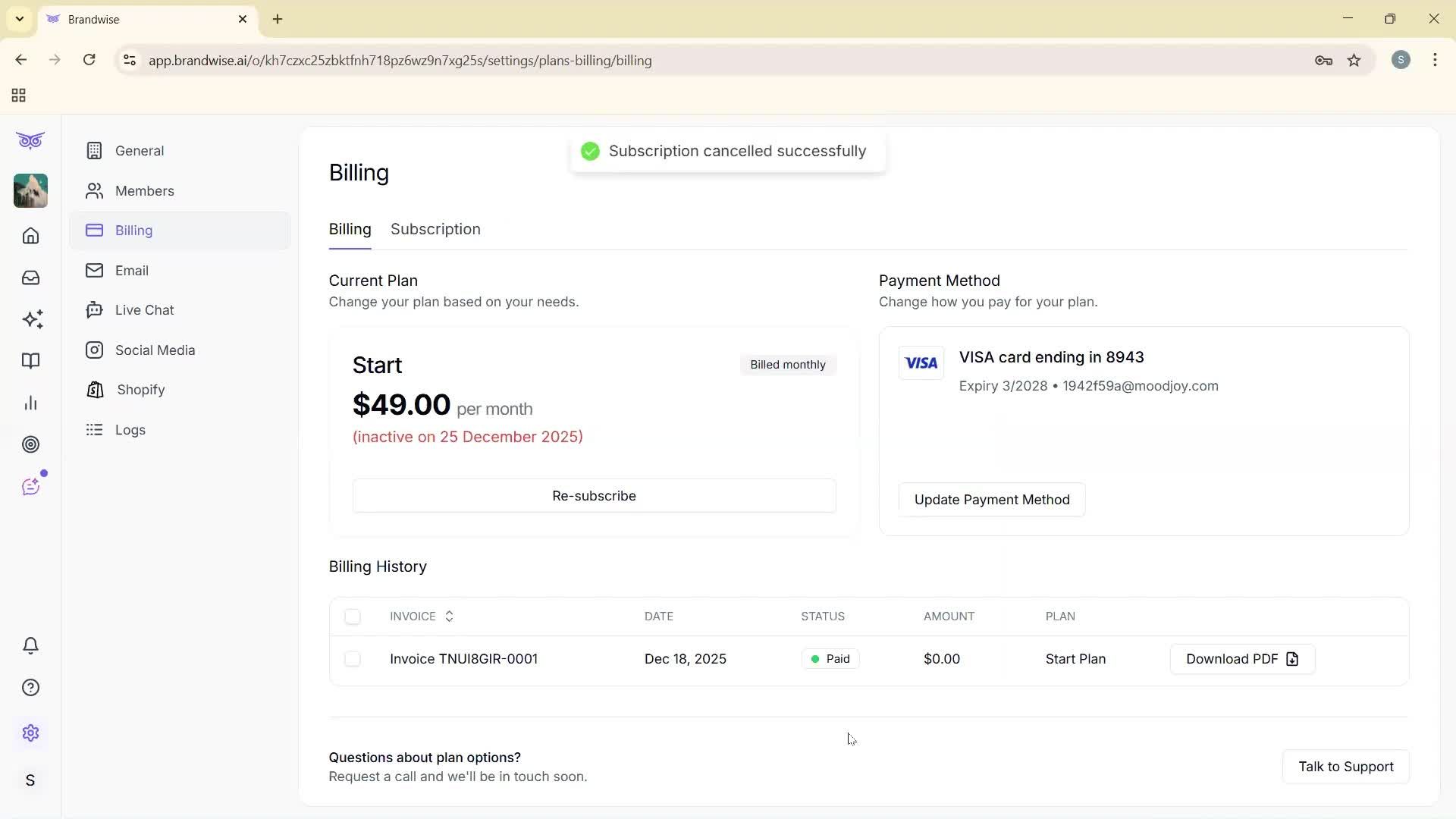The height and width of the screenshot is (819, 1456).
Task: Check the Invoice TNUI8GIR-0001 row checkbox
Action: [x=353, y=659]
